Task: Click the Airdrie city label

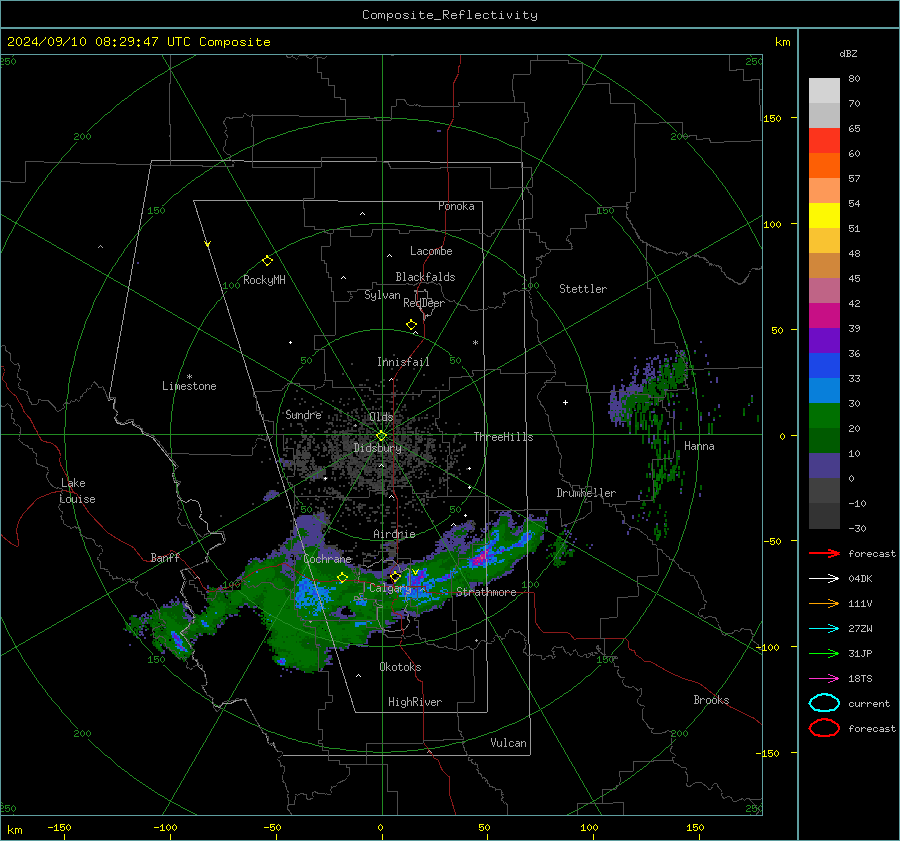Action: tap(394, 534)
